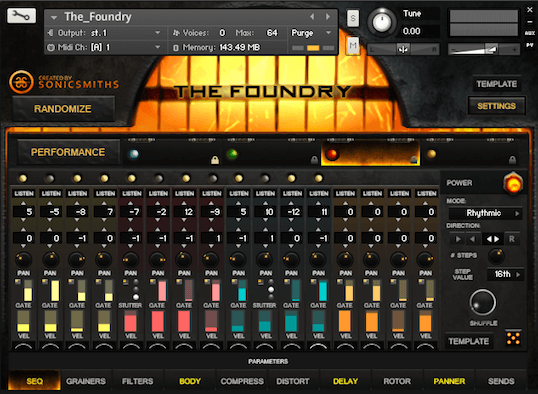Switch to the FILTERS tab
The image size is (538, 394).
click(x=138, y=381)
